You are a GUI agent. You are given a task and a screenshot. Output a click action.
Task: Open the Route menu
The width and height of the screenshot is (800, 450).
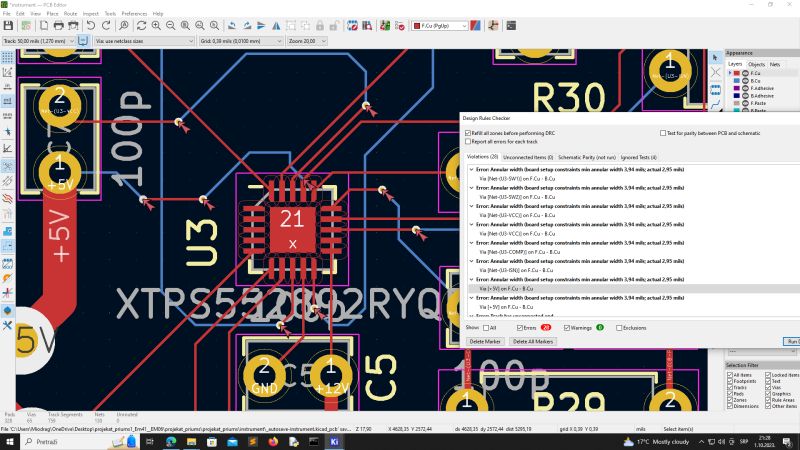point(70,14)
